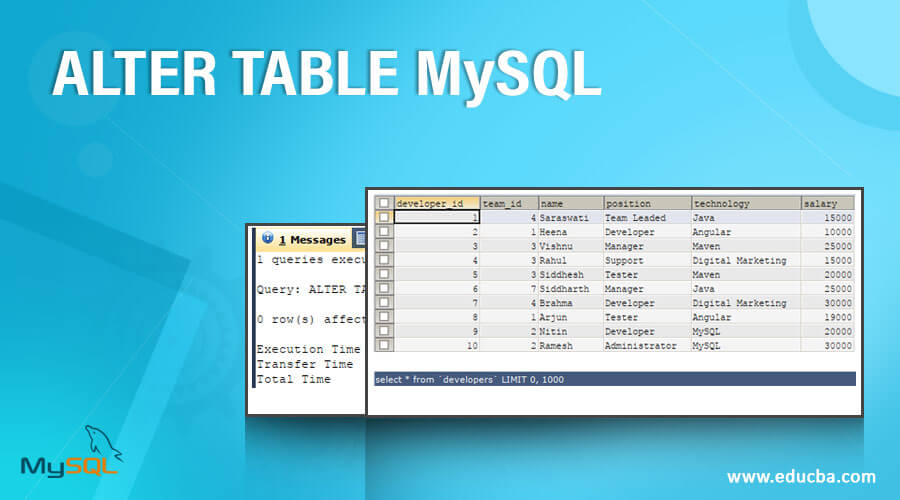Tick the header select-all checkbox
This screenshot has width=900, height=500.
(384, 203)
